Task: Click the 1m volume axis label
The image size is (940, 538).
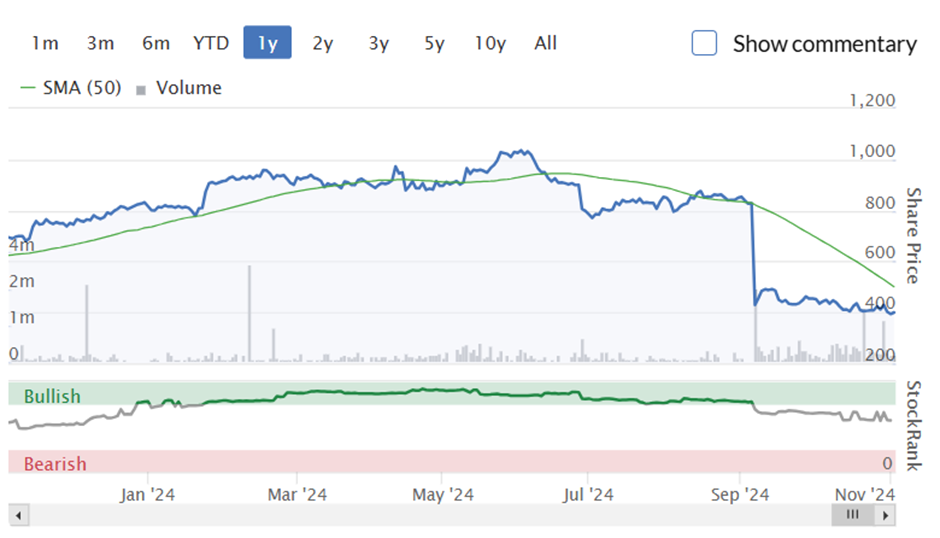Action: point(22,317)
